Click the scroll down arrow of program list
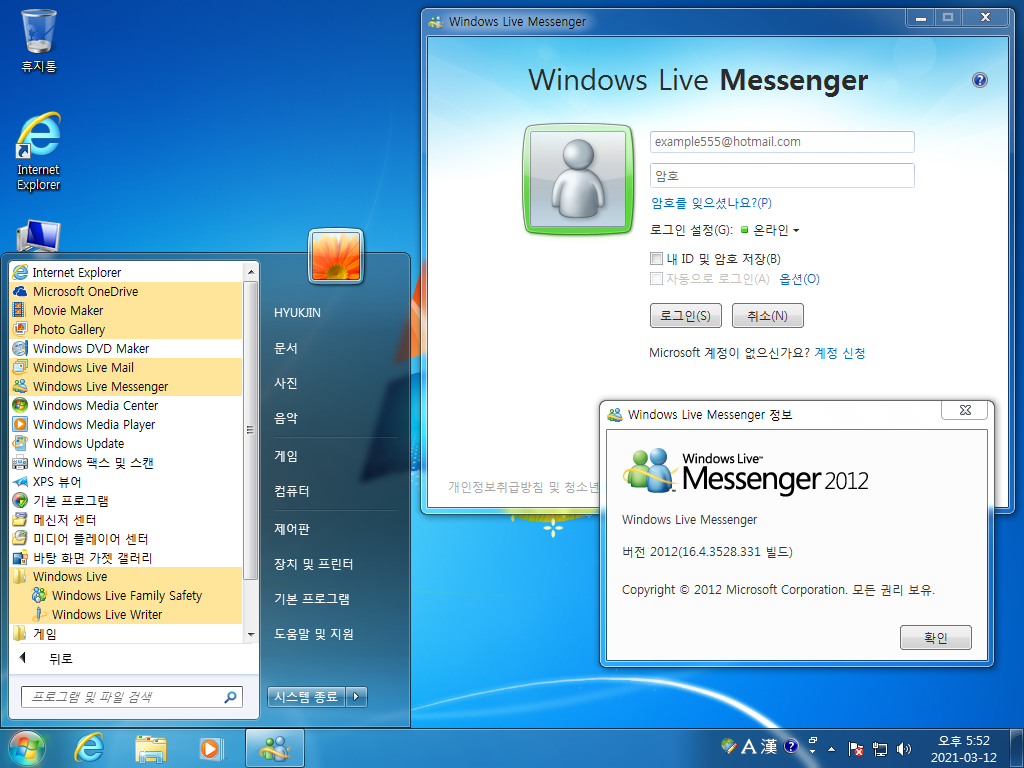The height and width of the screenshot is (768, 1024). click(x=251, y=635)
